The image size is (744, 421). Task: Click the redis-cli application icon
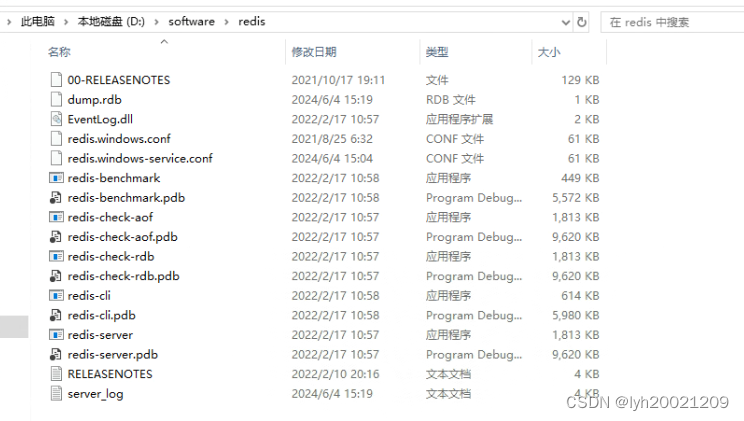pyautogui.click(x=56, y=296)
